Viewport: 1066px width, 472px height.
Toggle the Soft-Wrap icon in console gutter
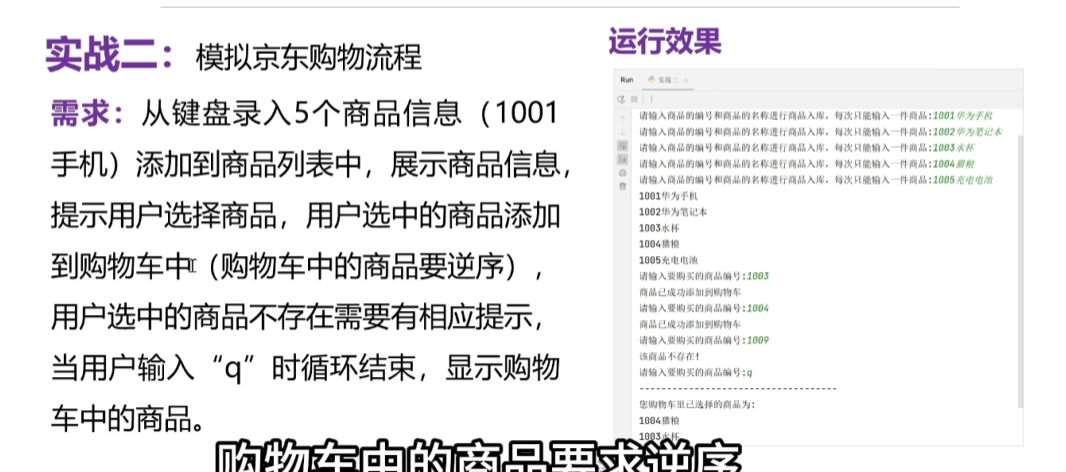622,146
